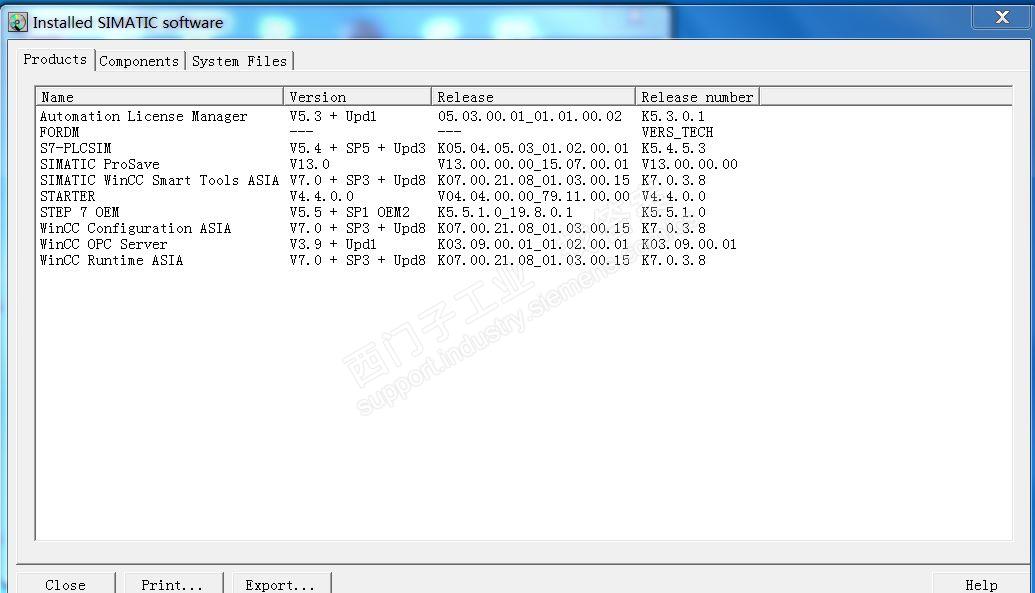Select STEP 7 OEM entry
Image resolution: width=1035 pixels, height=593 pixels.
coord(79,212)
